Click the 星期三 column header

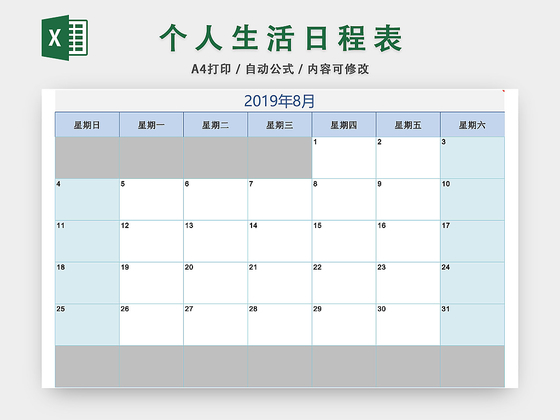pyautogui.click(x=280, y=125)
